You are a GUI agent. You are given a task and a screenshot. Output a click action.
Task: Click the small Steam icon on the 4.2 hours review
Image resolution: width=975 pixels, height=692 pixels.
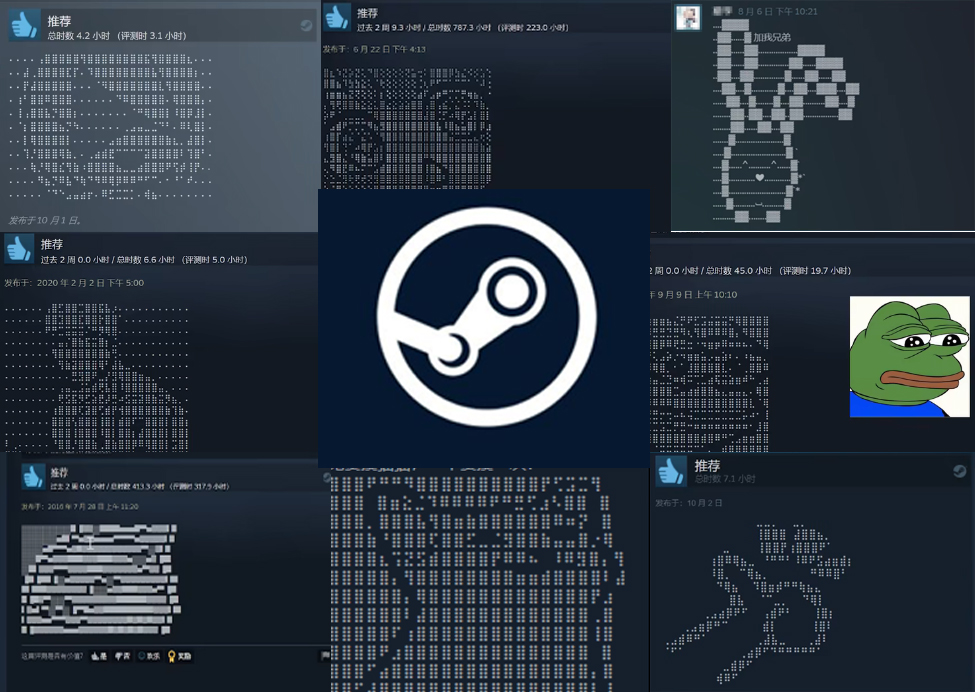[x=307, y=26]
